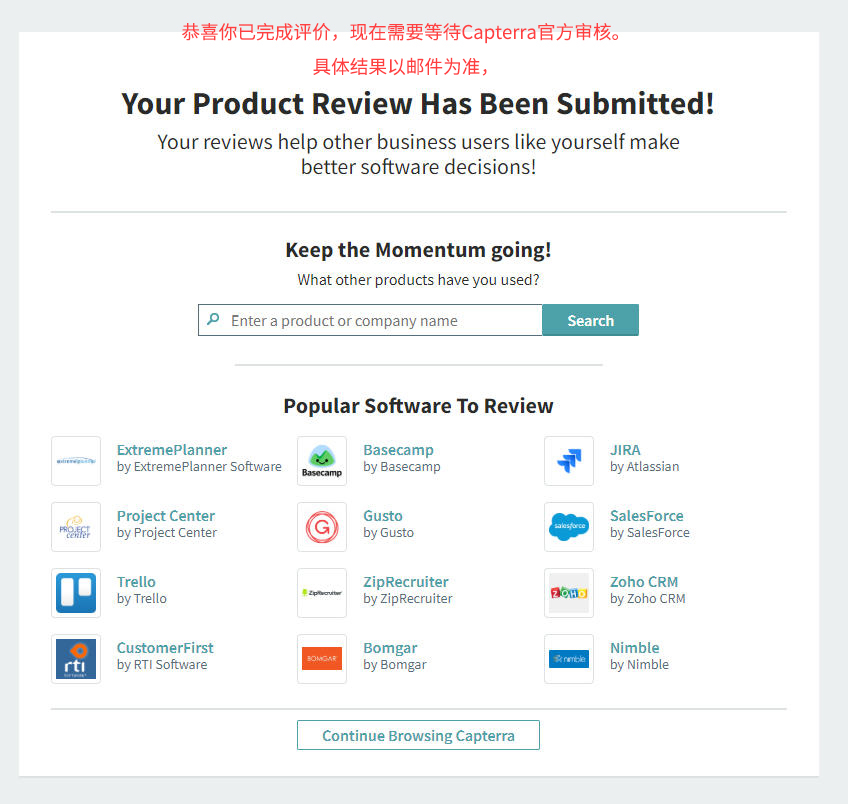848x804 pixels.
Task: Choose the Gusto red G logo
Action: click(322, 527)
